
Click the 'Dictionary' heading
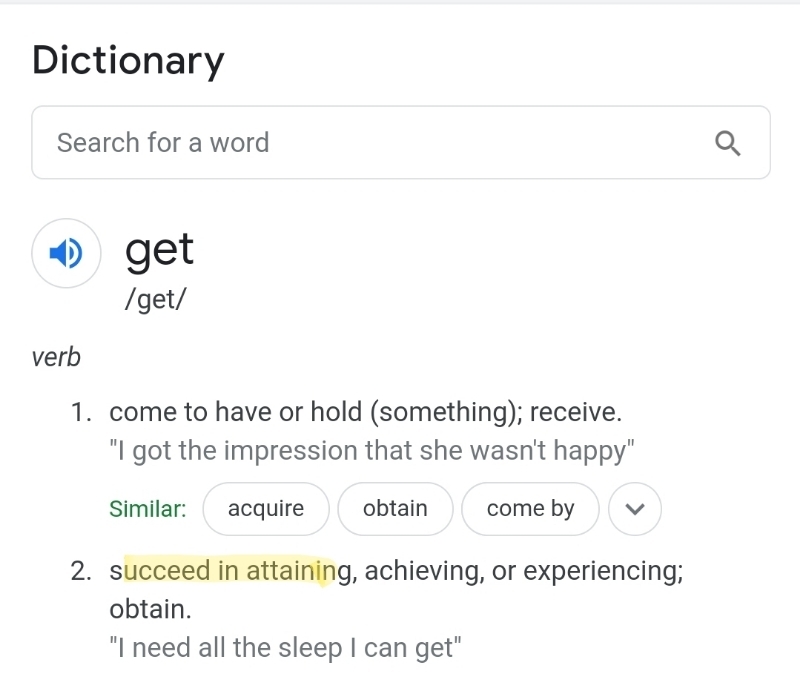[128, 61]
